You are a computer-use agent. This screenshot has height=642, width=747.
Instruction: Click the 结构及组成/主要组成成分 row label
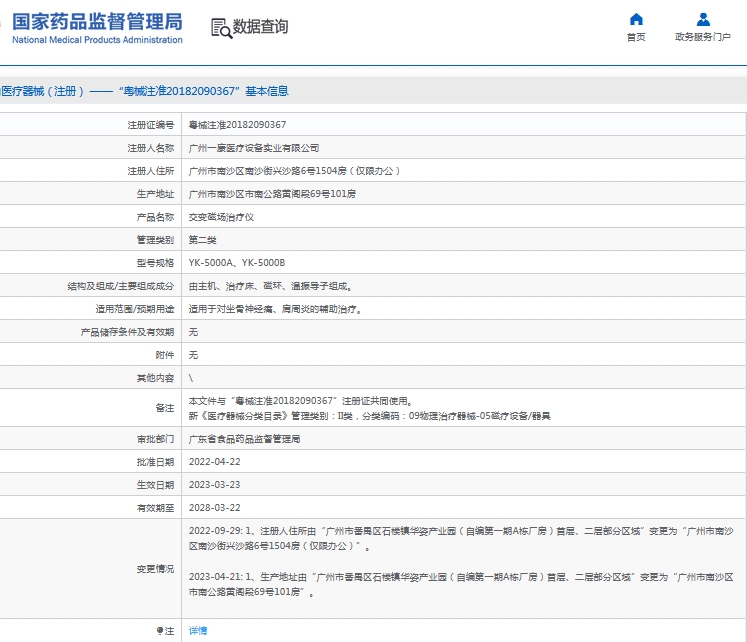(x=121, y=286)
